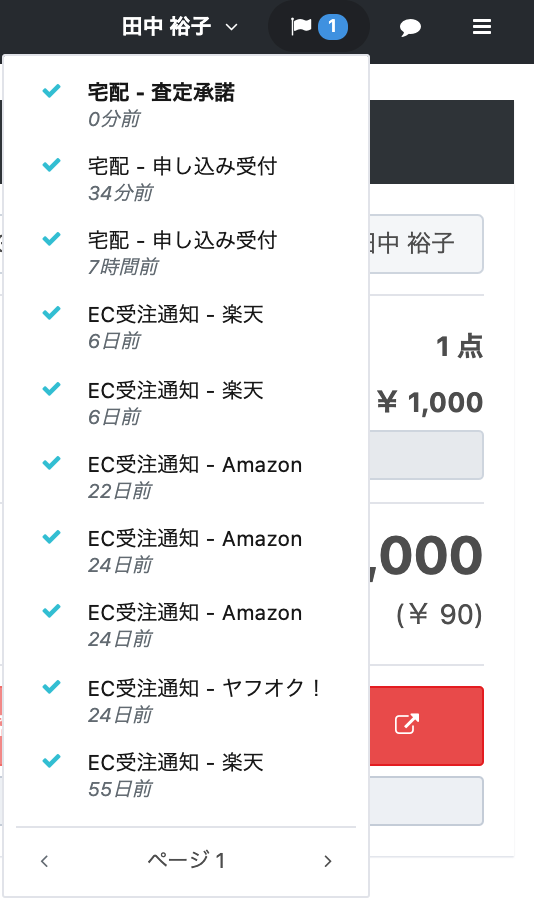Open EC受注通知 - ヤフオク！ notification
This screenshot has width=534, height=912.
pyautogui.click(x=186, y=701)
